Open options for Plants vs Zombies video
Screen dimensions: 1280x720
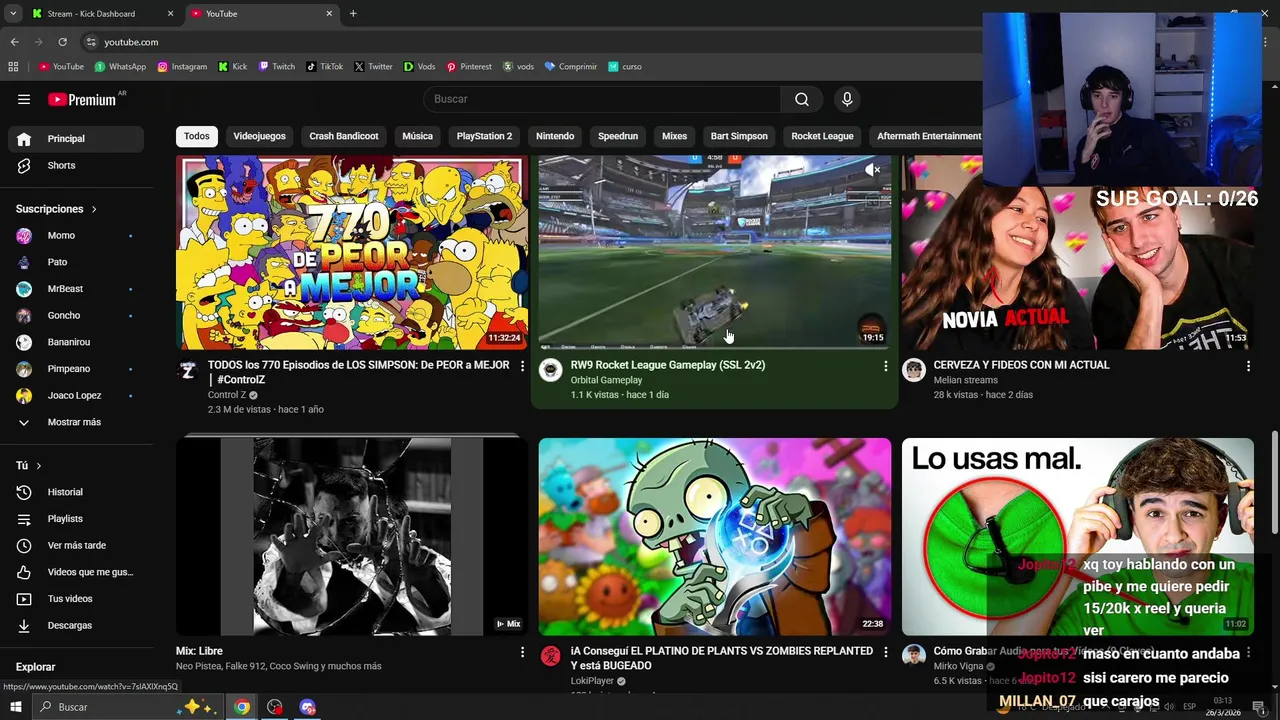(885, 652)
